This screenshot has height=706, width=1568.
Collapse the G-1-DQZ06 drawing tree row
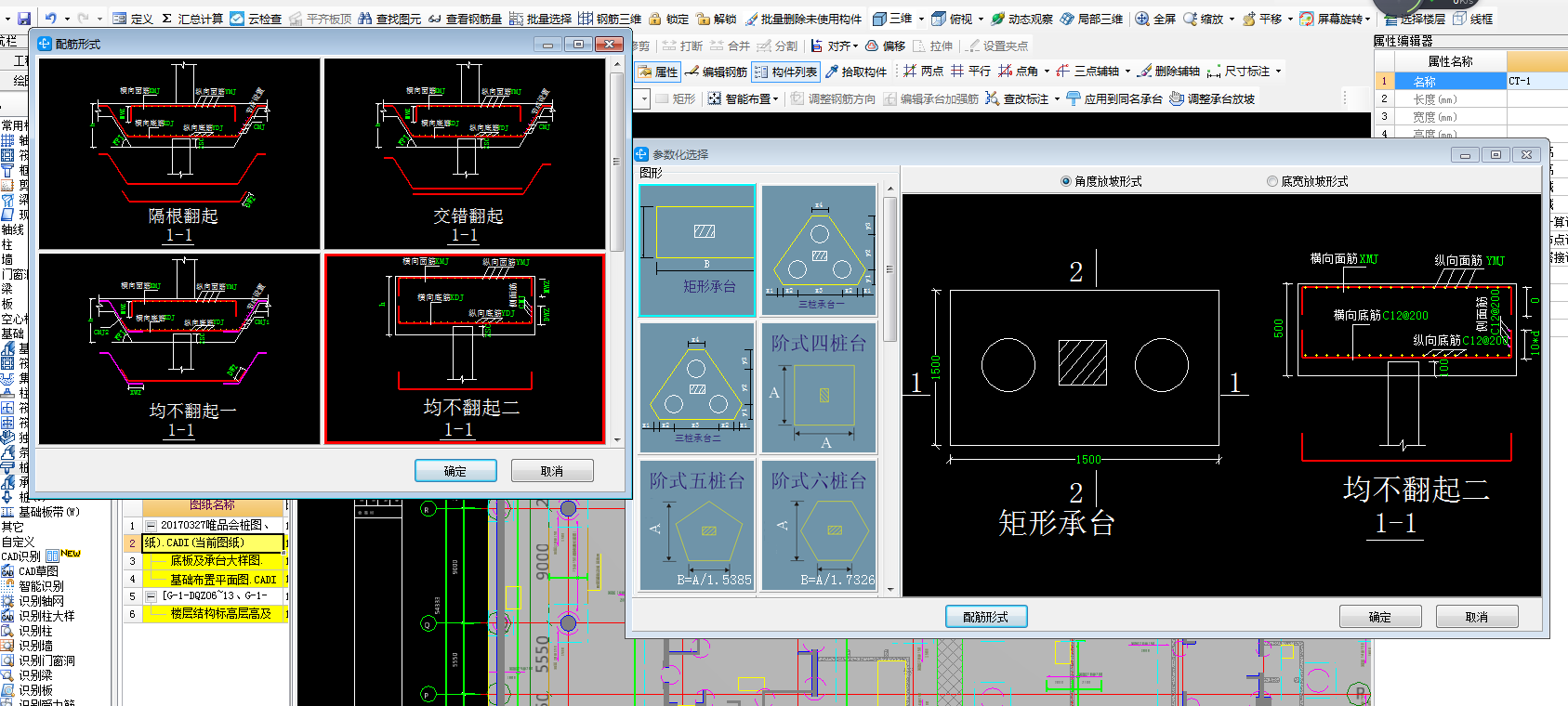click(x=151, y=595)
